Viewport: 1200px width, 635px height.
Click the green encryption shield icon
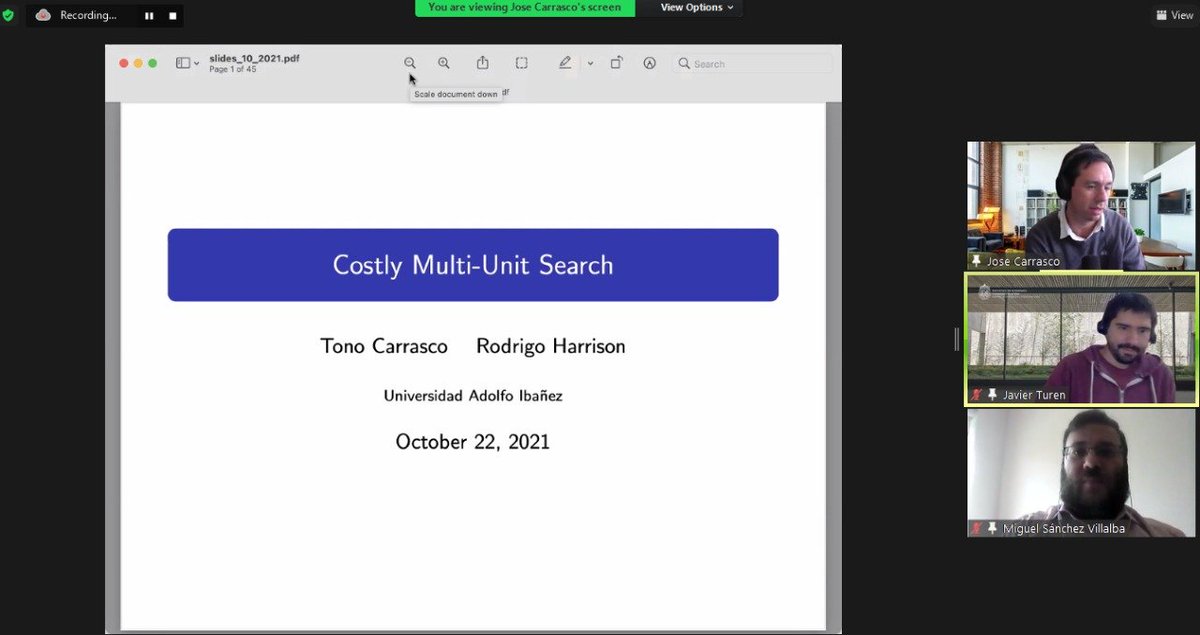click(x=8, y=15)
